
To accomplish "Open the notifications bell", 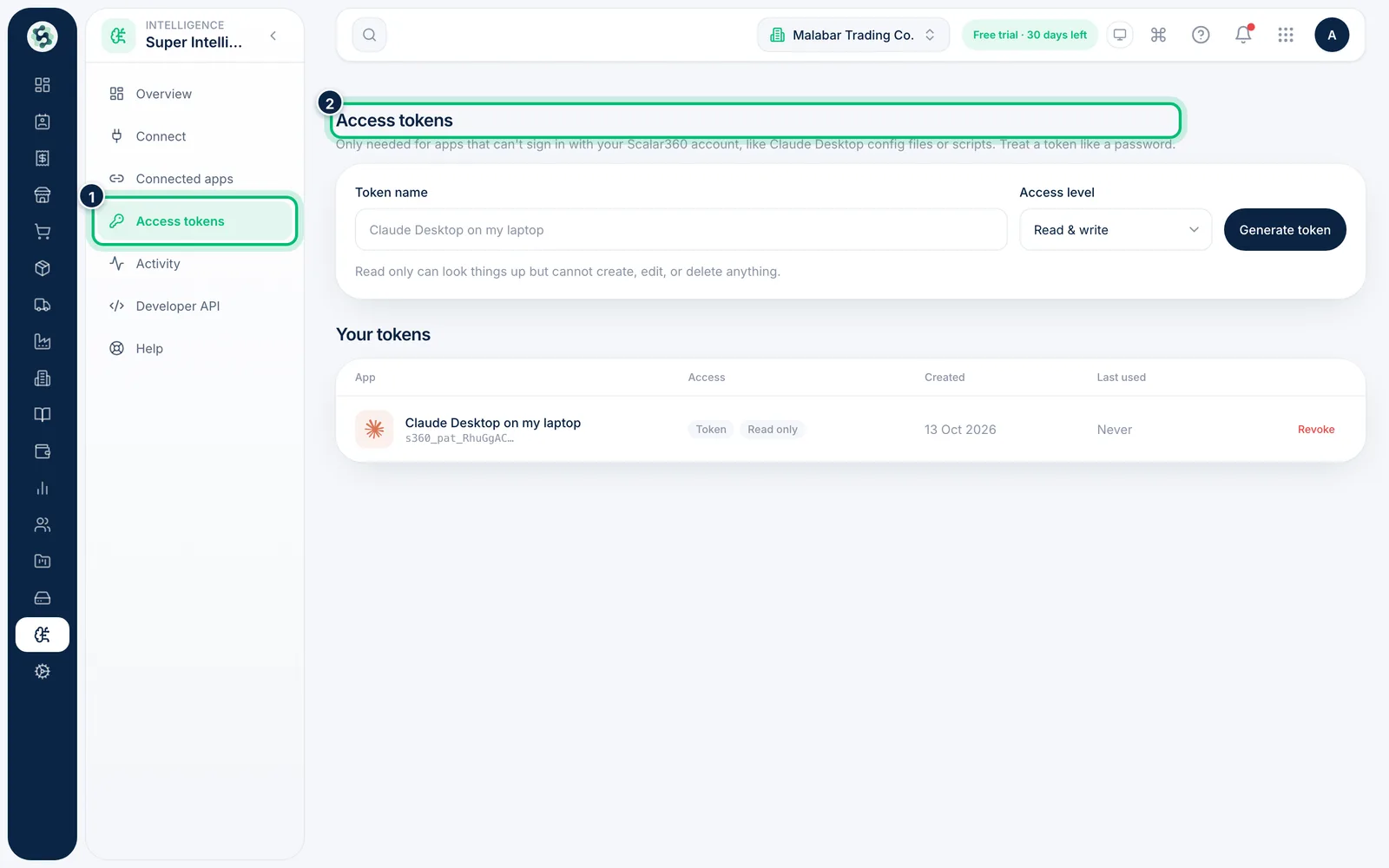I will click(x=1243, y=35).
